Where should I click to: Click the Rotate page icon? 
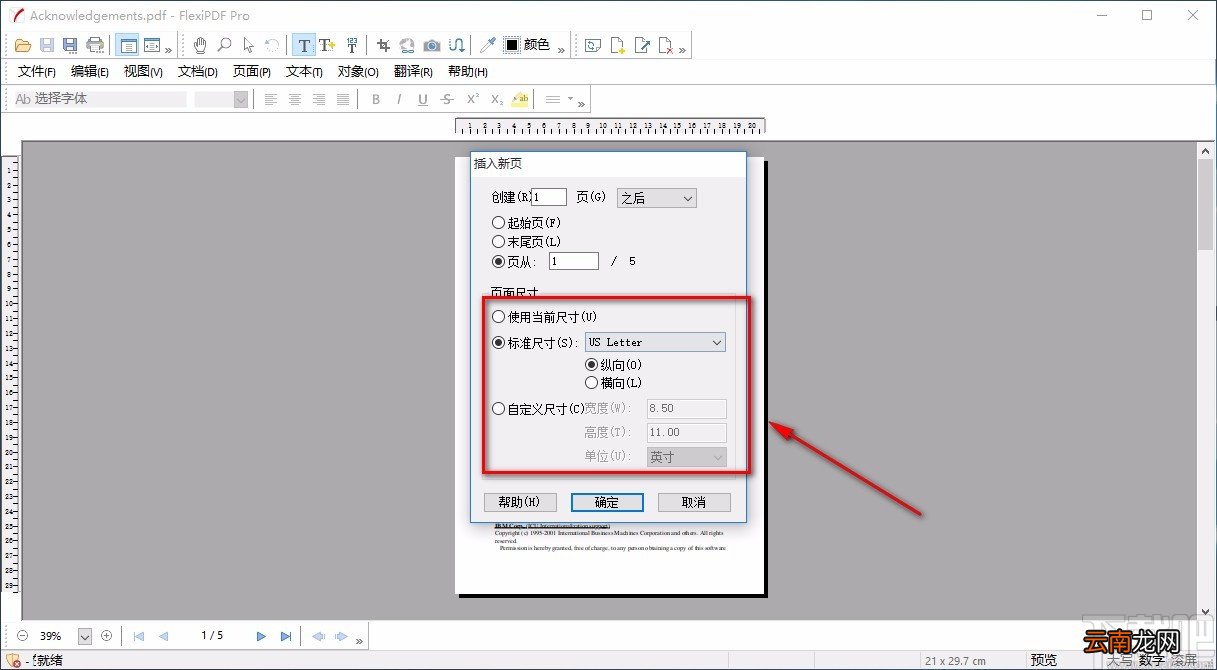[594, 45]
